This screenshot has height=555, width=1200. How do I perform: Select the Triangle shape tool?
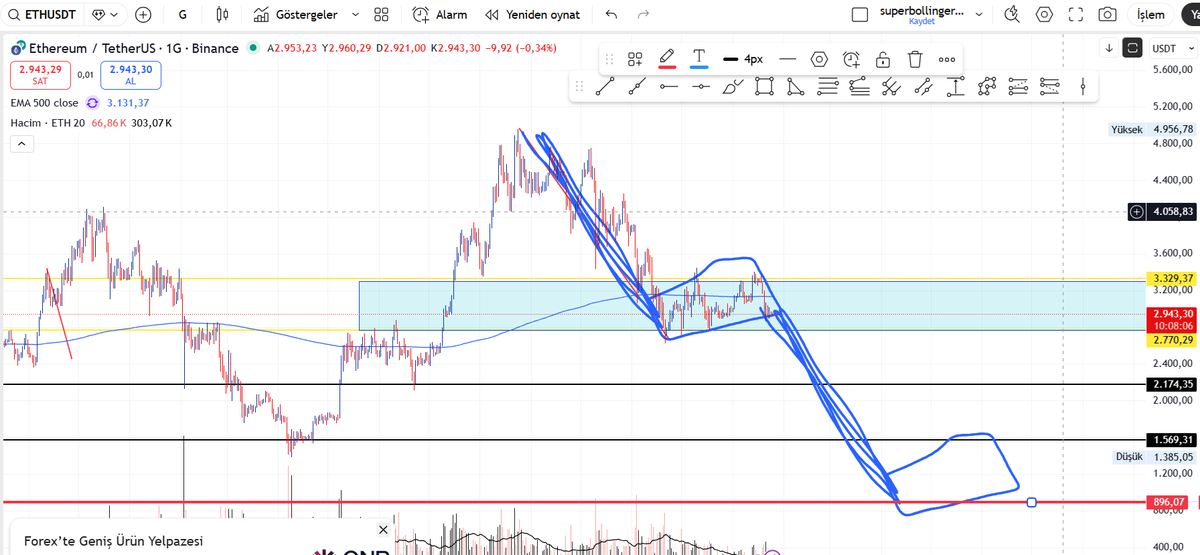coord(796,87)
